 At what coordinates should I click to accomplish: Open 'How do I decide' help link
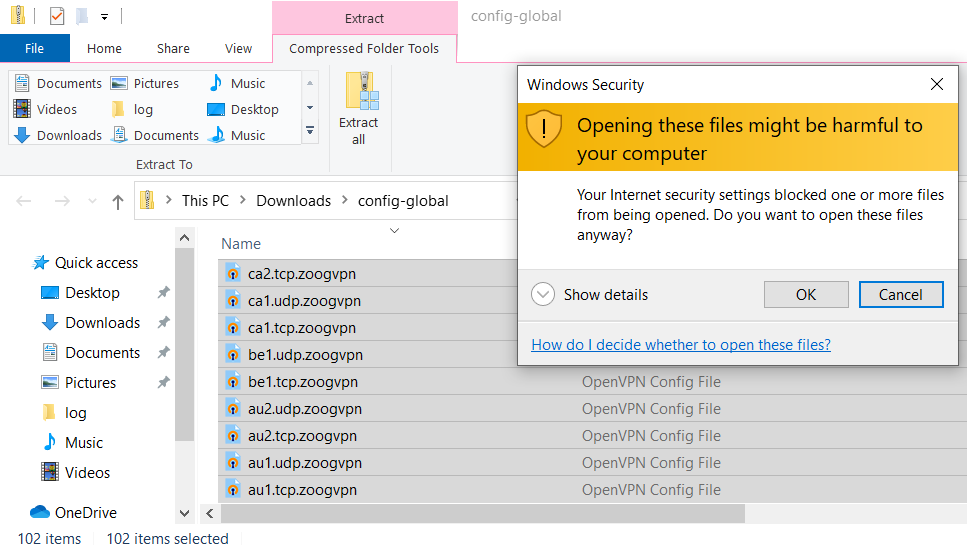coord(680,345)
